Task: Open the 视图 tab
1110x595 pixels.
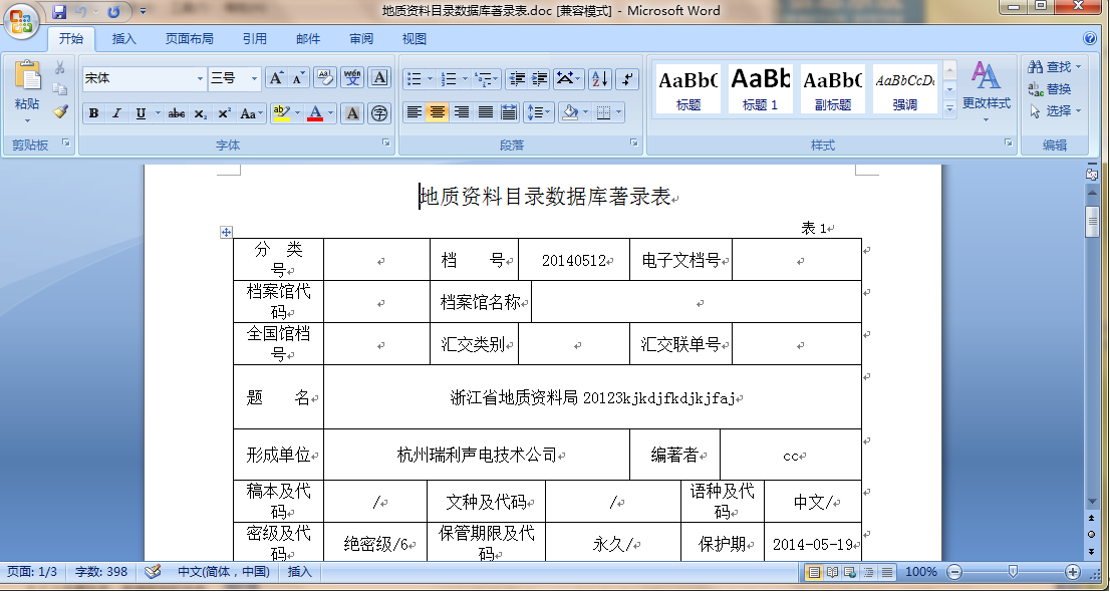Action: (x=414, y=39)
